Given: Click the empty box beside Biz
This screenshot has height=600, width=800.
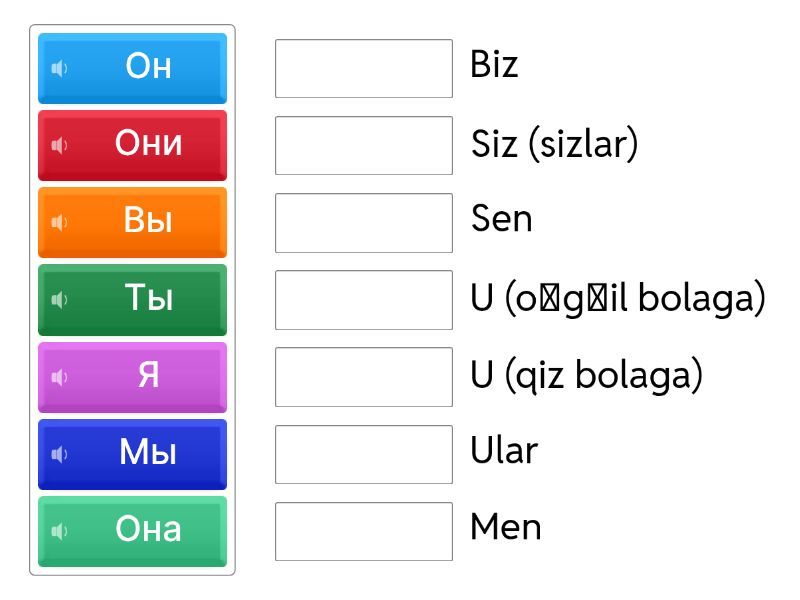Looking at the screenshot, I should (x=364, y=68).
